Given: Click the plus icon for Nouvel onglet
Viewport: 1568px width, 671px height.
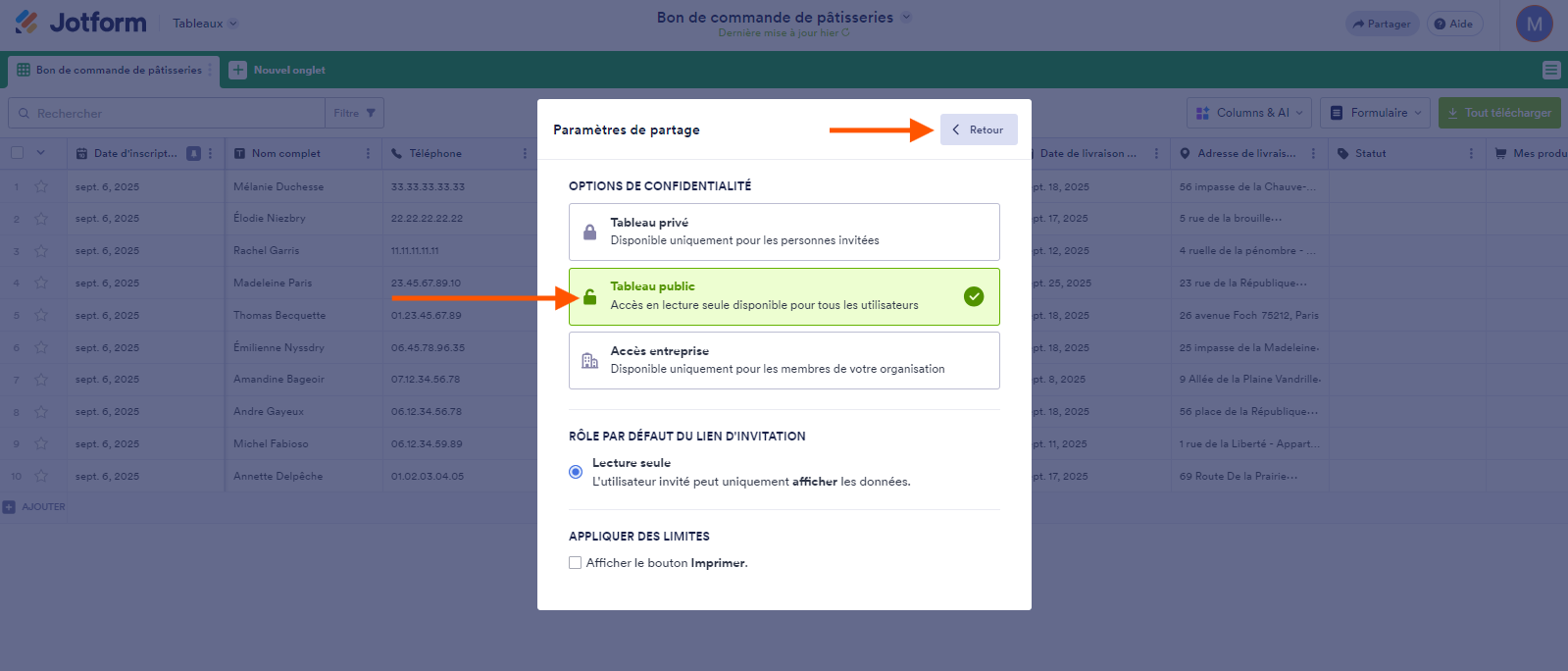Looking at the screenshot, I should (237, 70).
